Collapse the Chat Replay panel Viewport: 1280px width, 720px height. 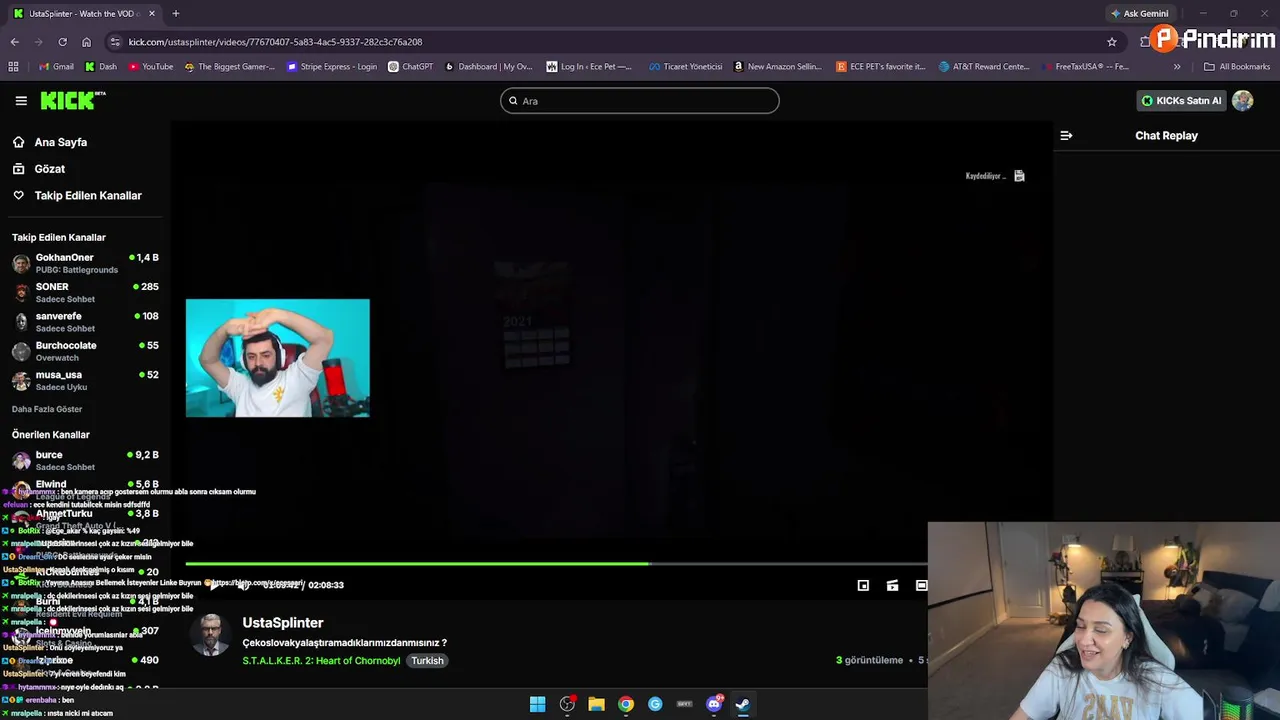tap(1066, 136)
